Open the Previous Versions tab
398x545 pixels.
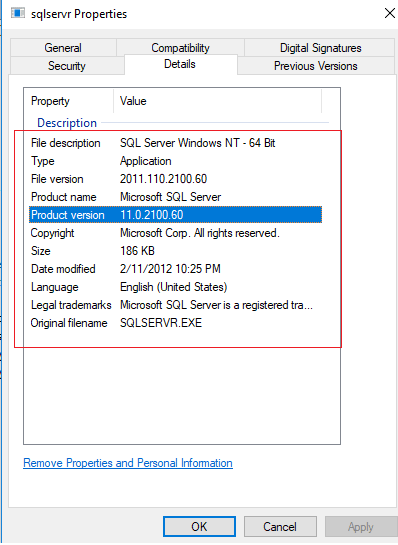click(316, 66)
